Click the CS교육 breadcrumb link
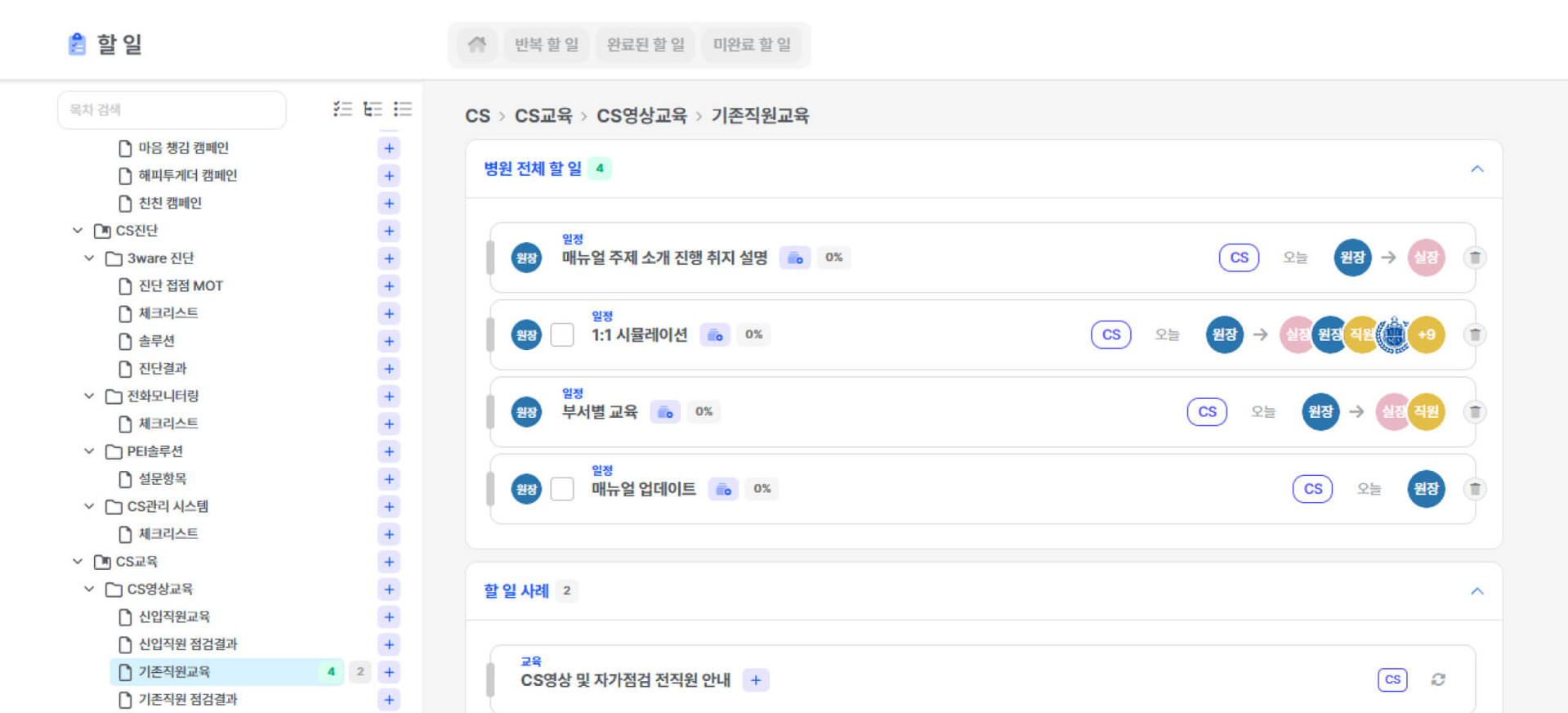This screenshot has height=713, width=1568. coord(543,116)
